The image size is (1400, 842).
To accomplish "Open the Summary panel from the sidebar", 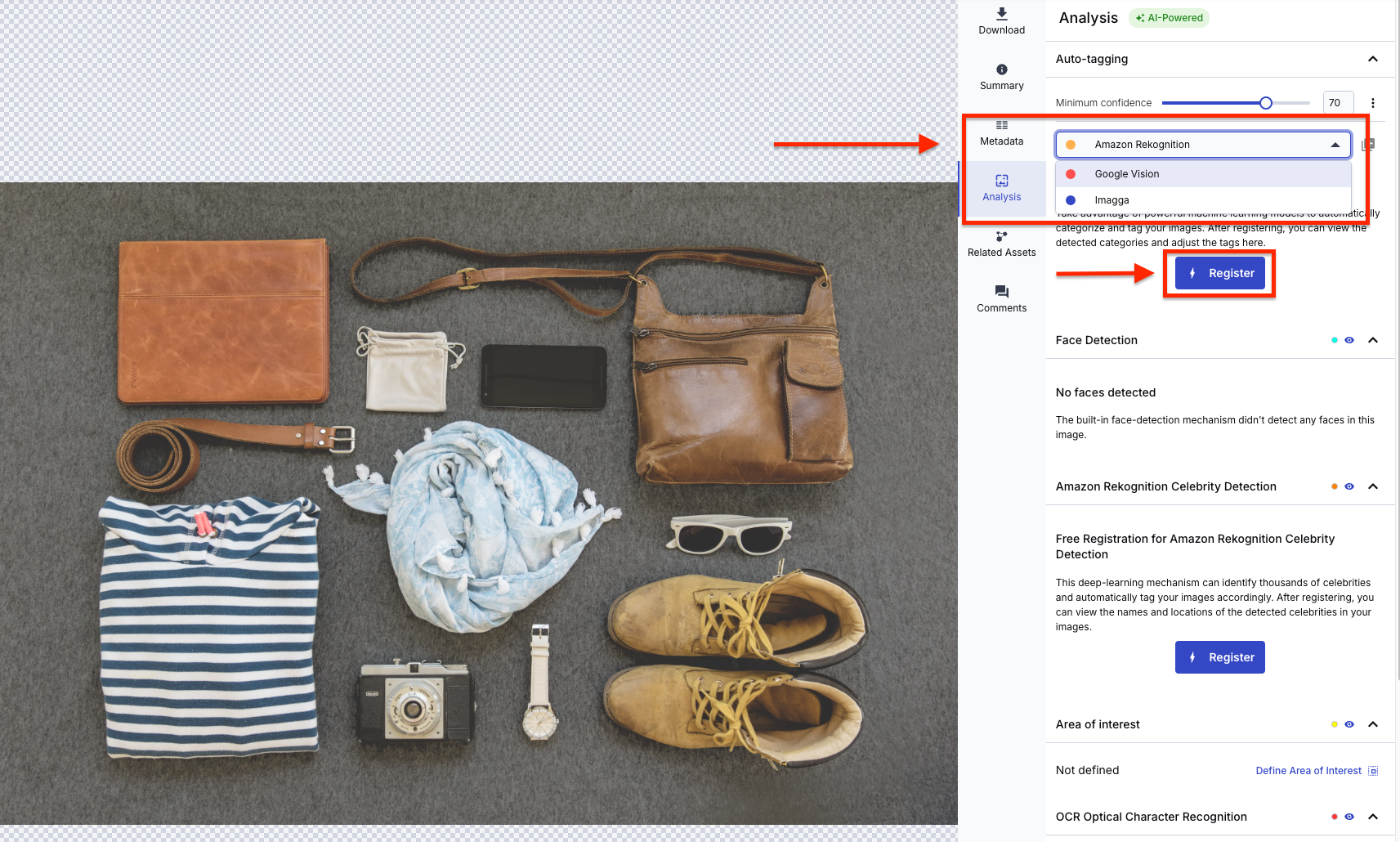I will coord(1001,76).
